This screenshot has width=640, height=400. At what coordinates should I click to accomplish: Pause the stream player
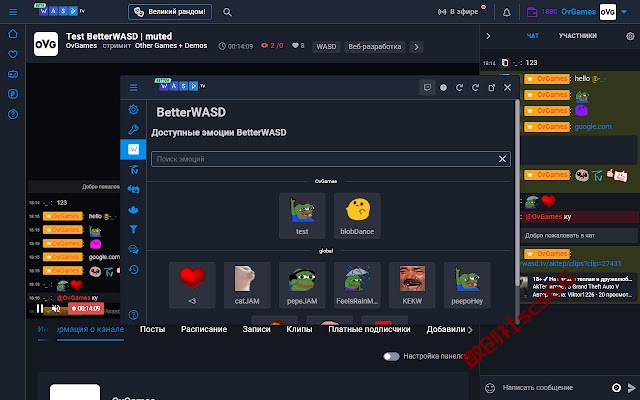(x=40, y=308)
